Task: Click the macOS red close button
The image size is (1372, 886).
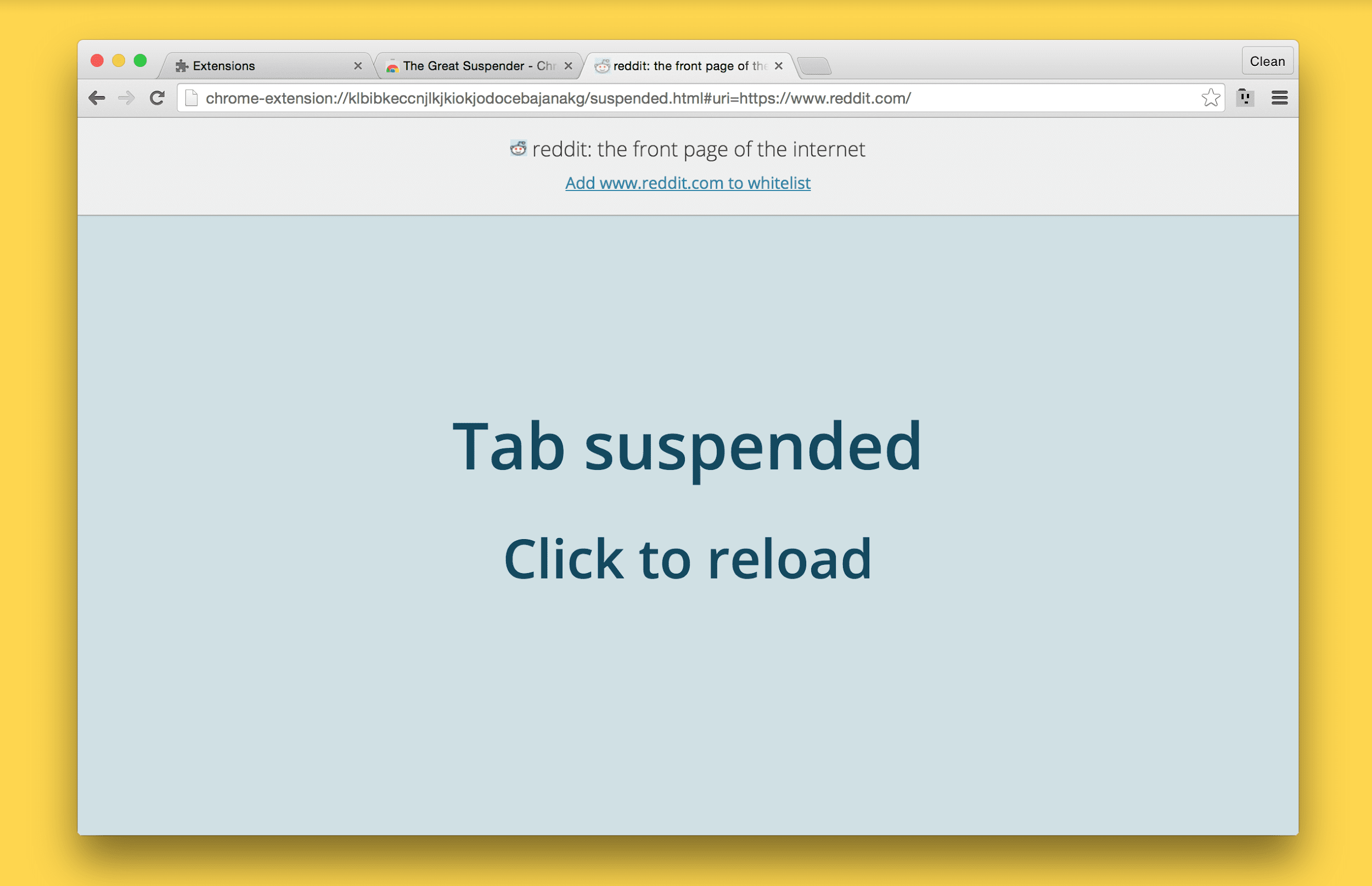Action: 99,64
